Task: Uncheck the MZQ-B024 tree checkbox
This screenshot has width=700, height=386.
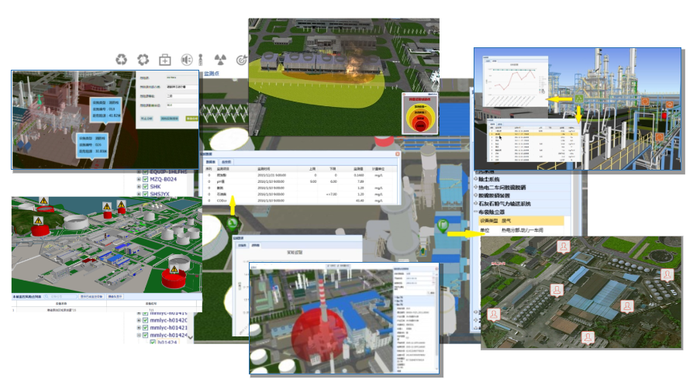Action: [x=146, y=179]
